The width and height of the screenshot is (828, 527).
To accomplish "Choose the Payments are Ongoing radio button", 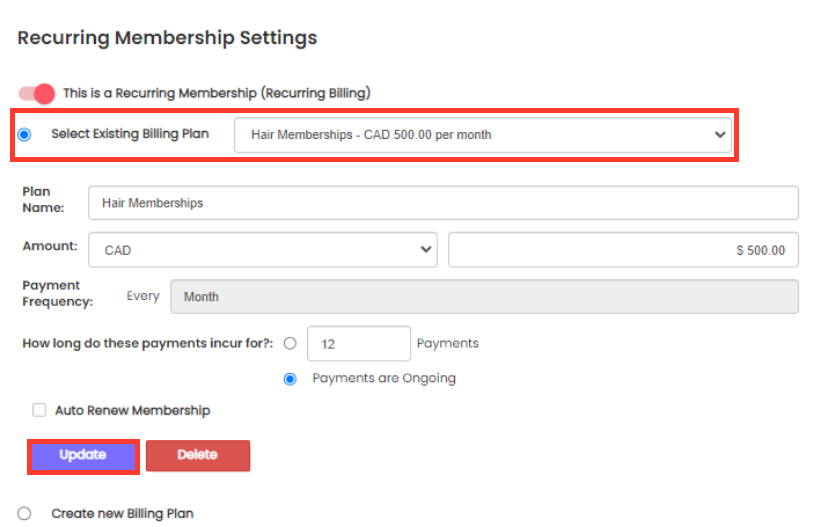I will click(x=290, y=379).
